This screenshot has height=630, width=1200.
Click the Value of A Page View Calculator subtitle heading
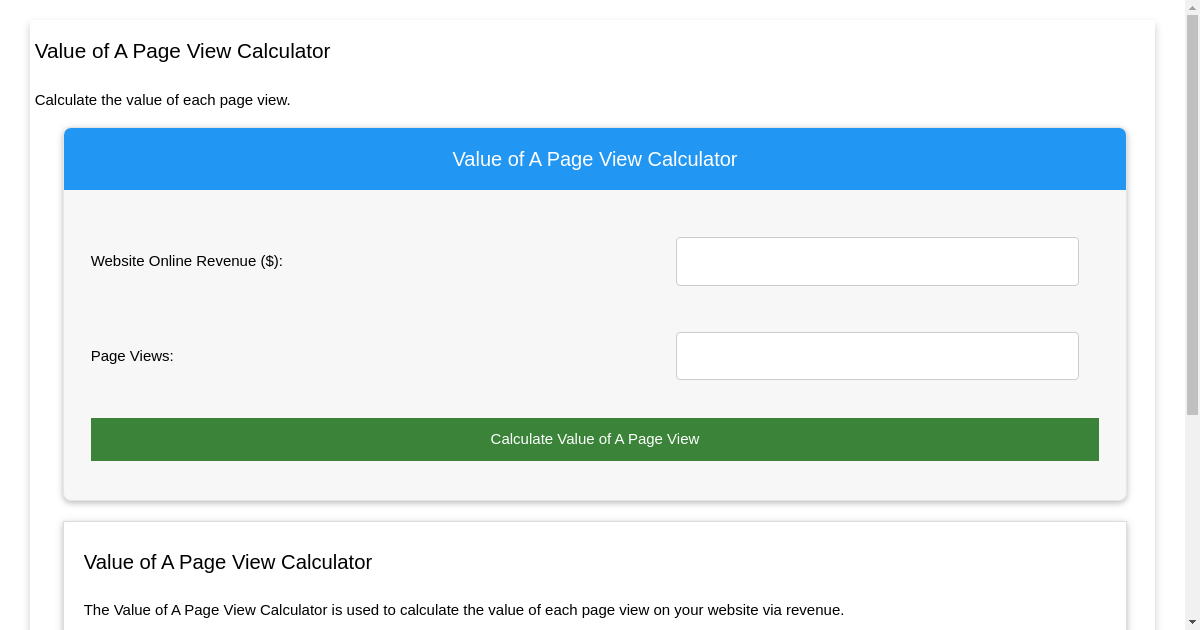pyautogui.click(x=228, y=562)
